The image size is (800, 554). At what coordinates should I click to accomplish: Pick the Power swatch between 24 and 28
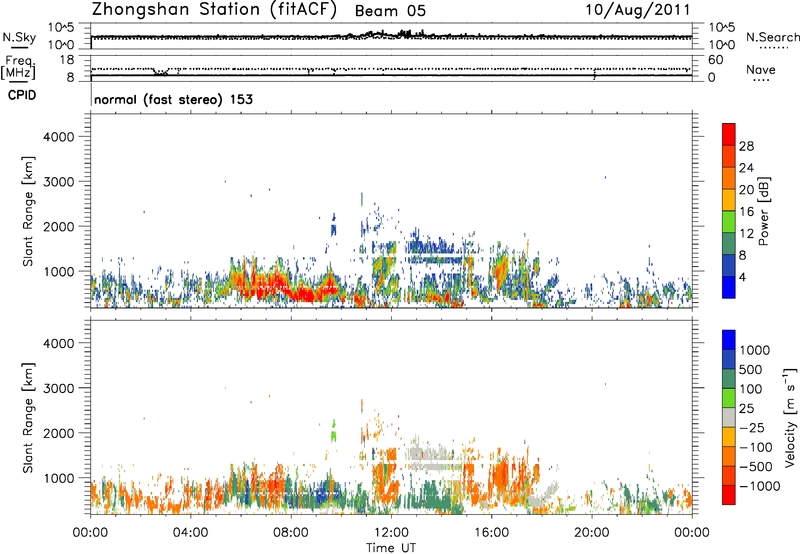[729, 156]
